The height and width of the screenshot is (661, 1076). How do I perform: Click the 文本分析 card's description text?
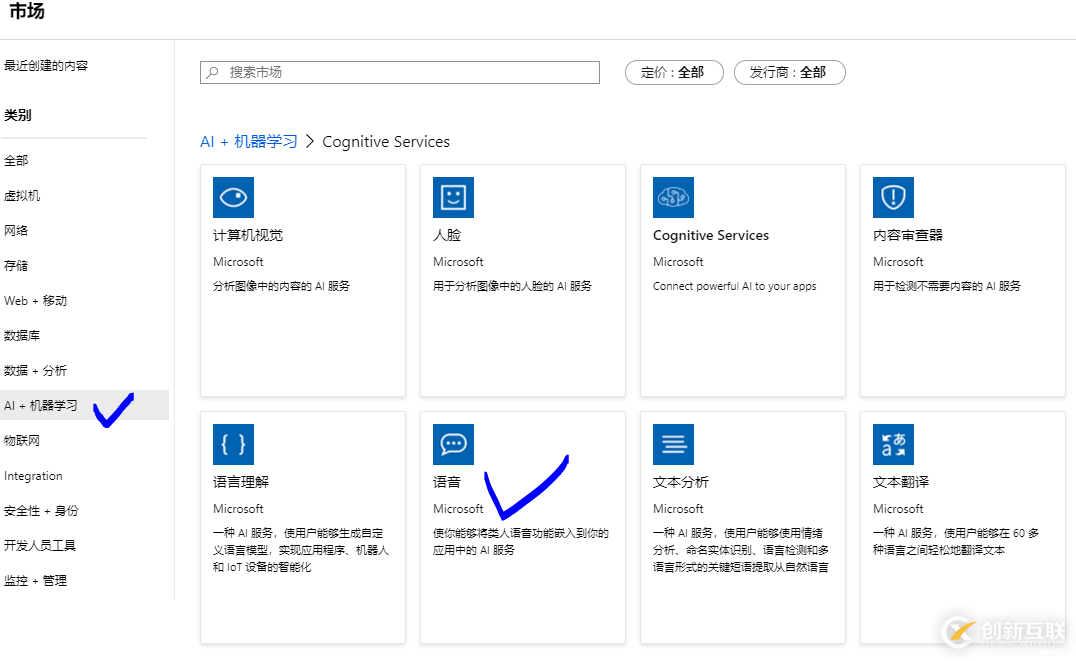click(x=741, y=550)
